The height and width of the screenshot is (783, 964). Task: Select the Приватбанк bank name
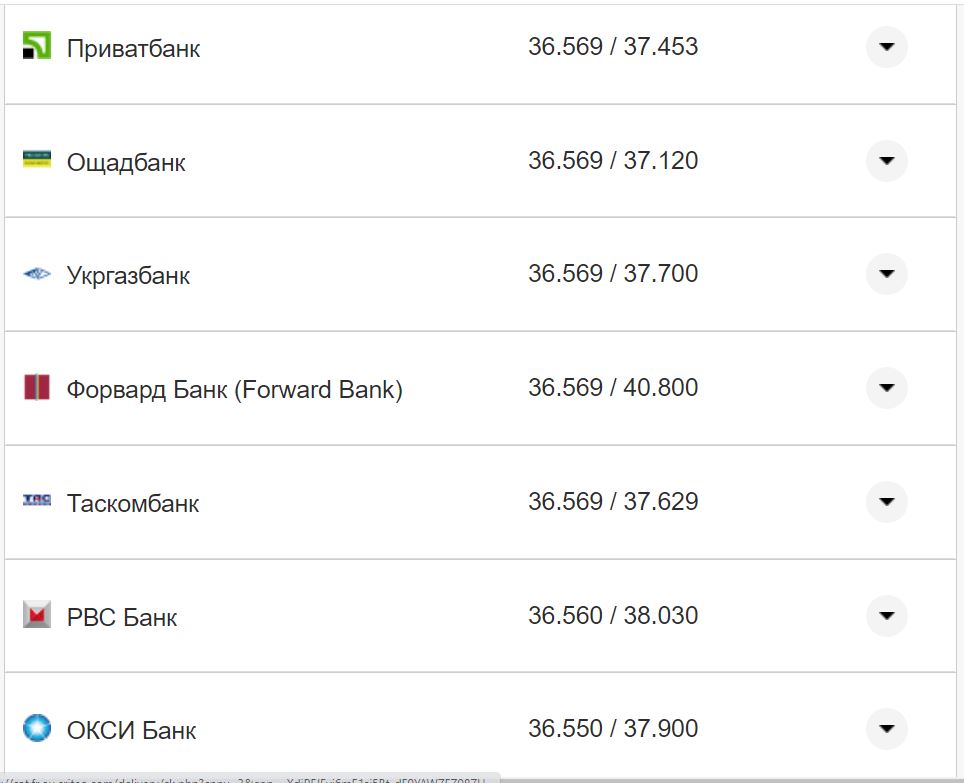click(x=133, y=48)
